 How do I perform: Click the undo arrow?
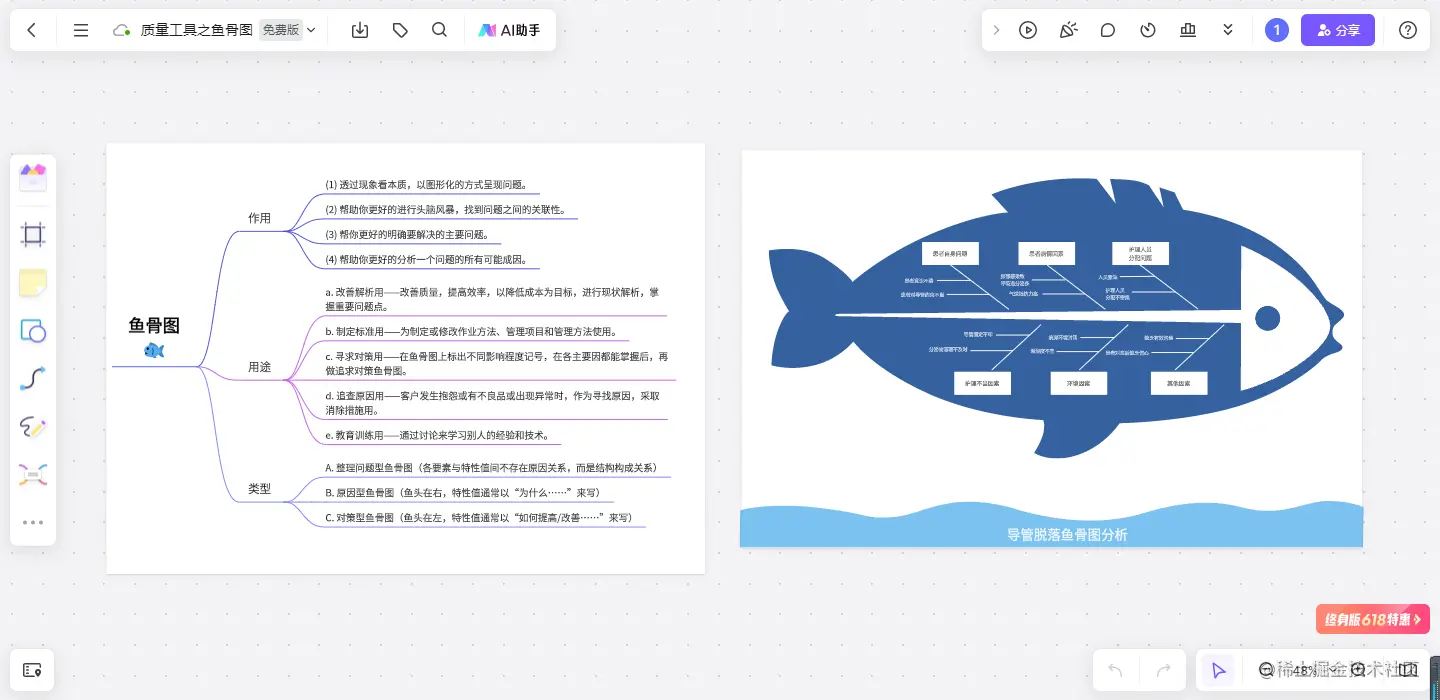click(1116, 670)
